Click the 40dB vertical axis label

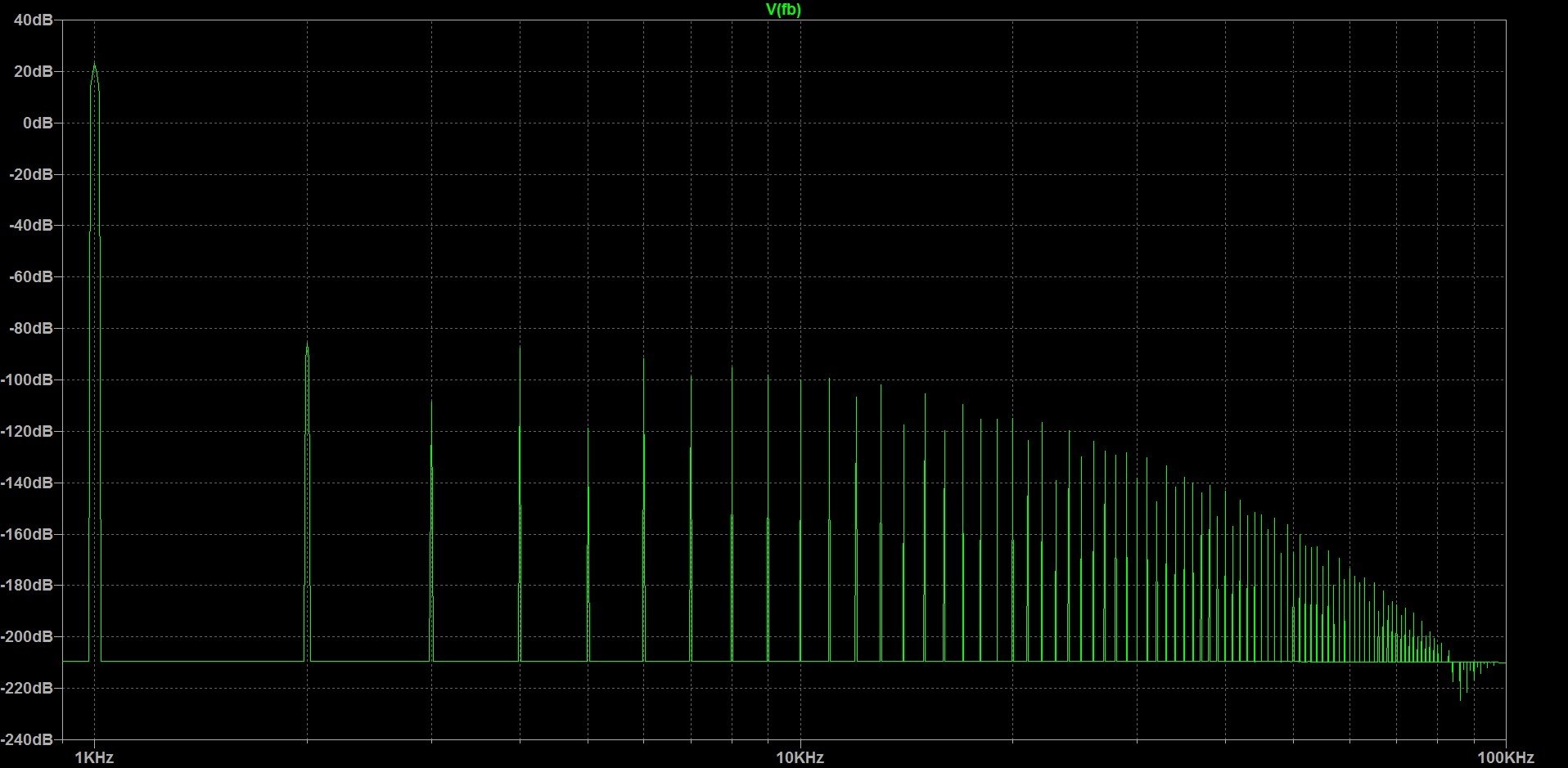click(x=34, y=20)
